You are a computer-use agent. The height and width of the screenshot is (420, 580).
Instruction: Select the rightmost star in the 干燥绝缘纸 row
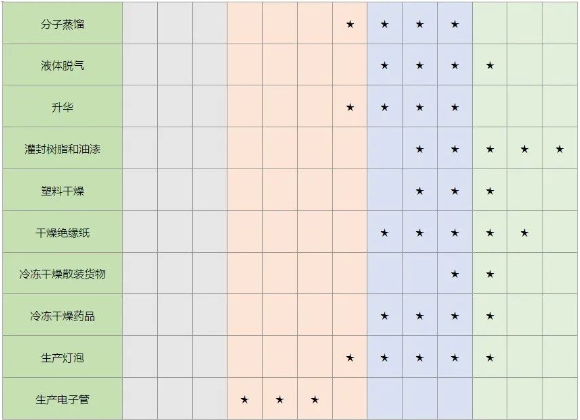pos(525,233)
